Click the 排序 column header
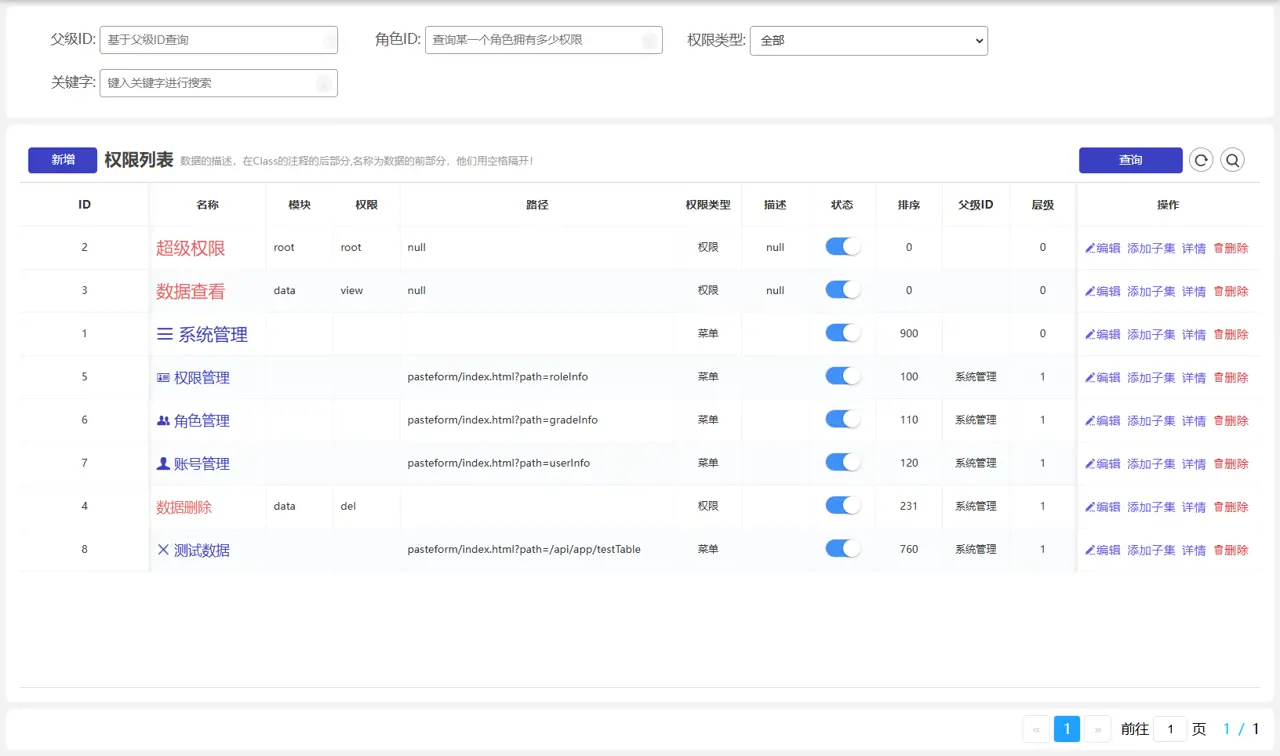 (x=909, y=204)
